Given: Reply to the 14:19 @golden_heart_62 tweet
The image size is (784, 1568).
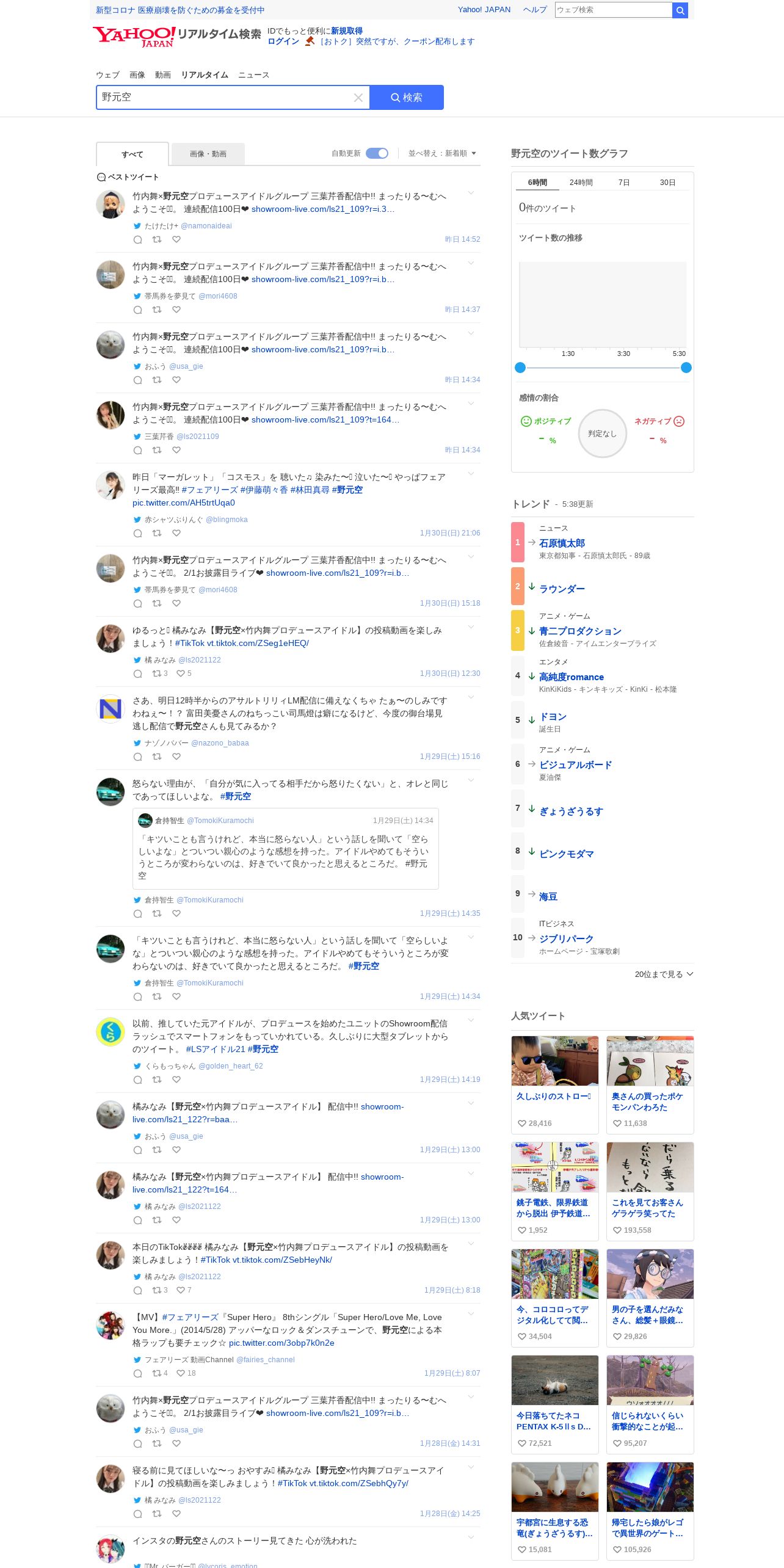Looking at the screenshot, I should [138, 1080].
